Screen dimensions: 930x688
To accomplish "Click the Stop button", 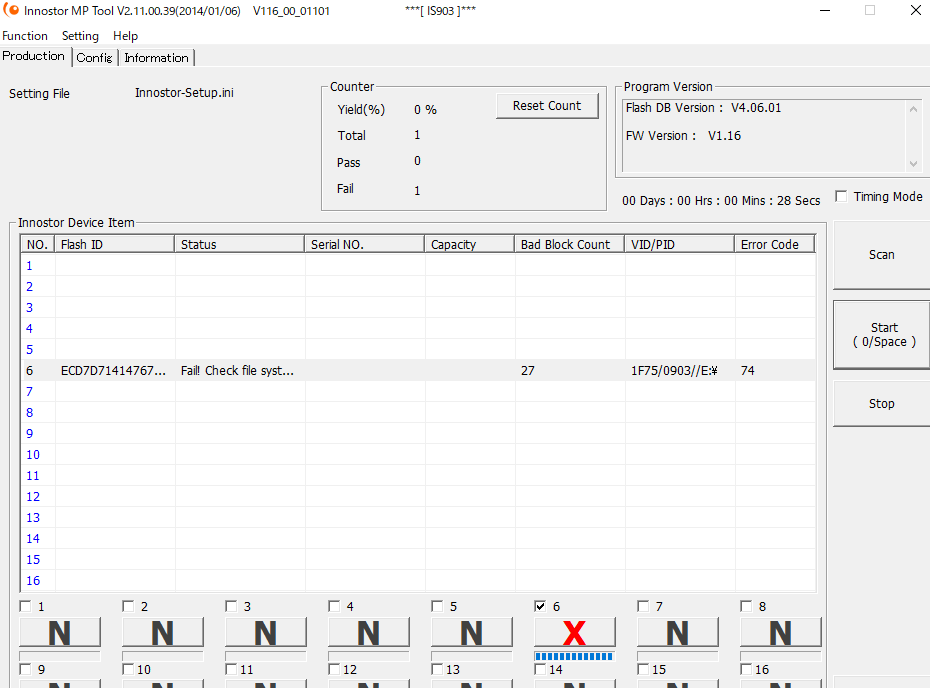I will pyautogui.click(x=881, y=403).
